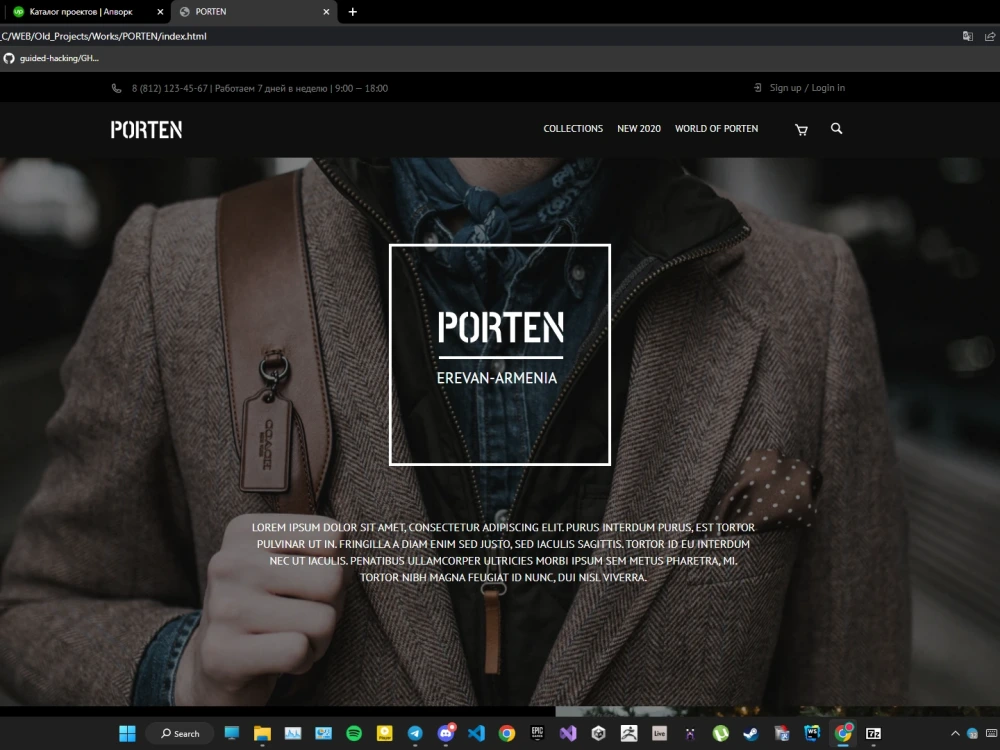Open Steam from taskbar
The width and height of the screenshot is (1000, 750).
point(751,733)
